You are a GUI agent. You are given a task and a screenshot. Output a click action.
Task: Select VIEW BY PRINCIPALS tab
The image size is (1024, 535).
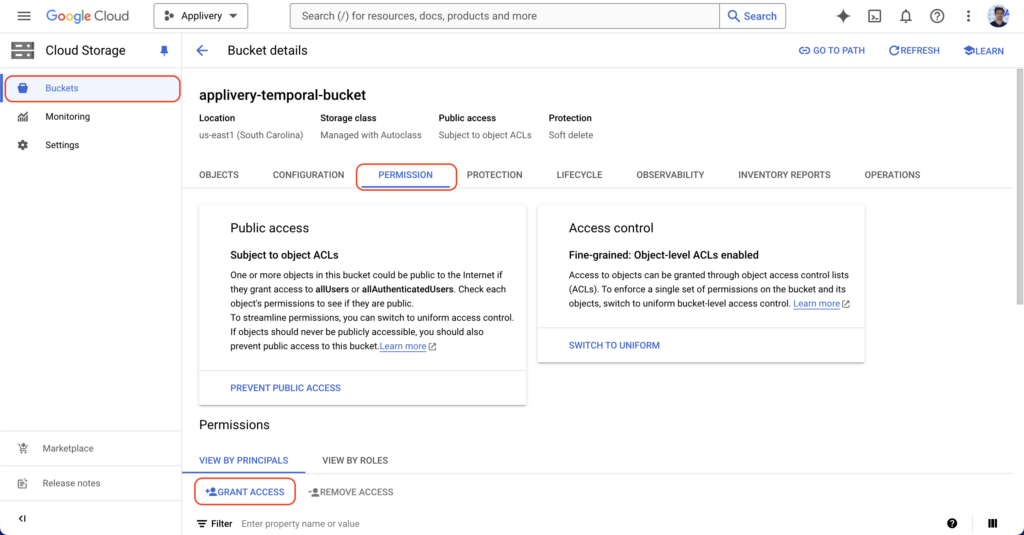click(244, 461)
